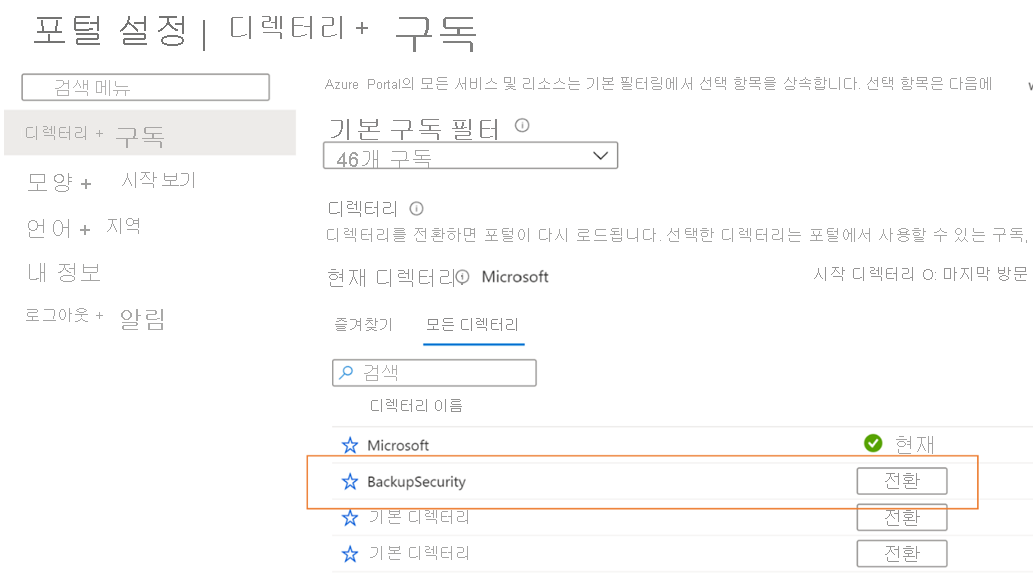Viewport: 1033px width, 584px height.
Task: Switch to the 즐겨찾기 tab
Action: coord(364,325)
